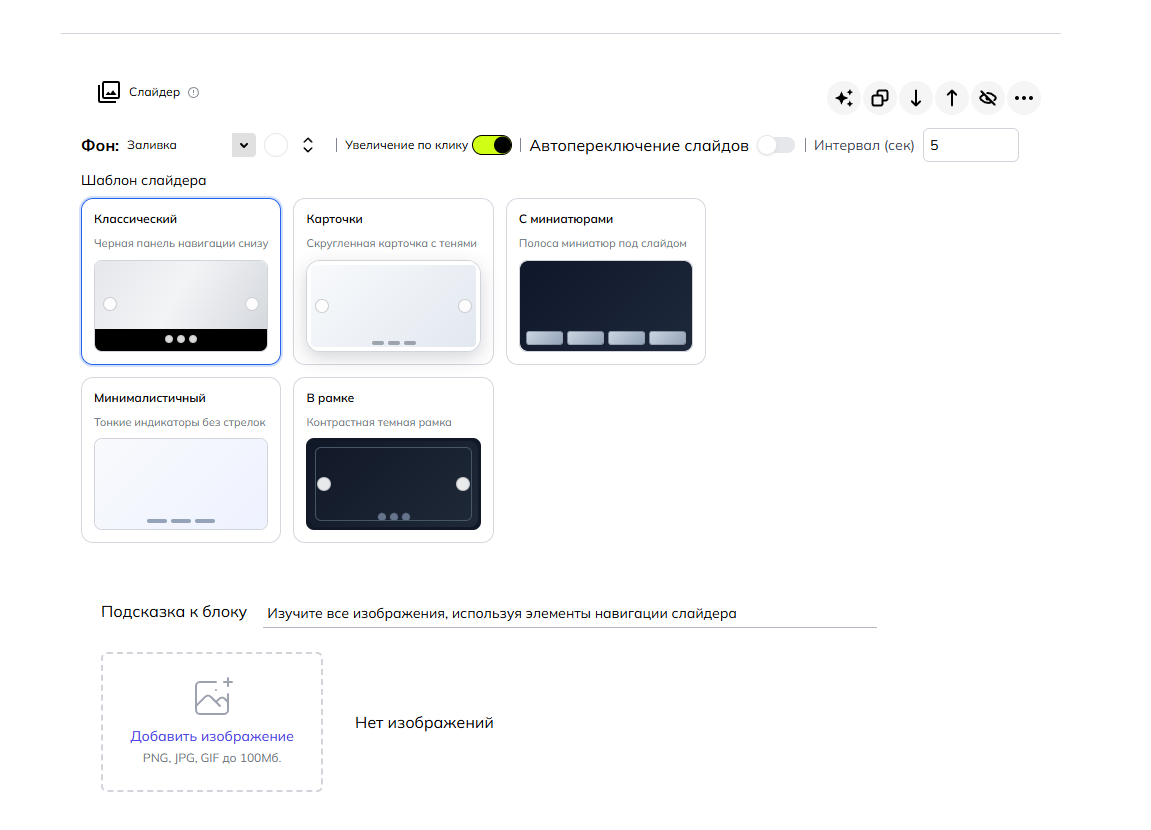This screenshot has height=830, width=1151.
Task: Click the Слайдер gallery block icon
Action: (109, 92)
